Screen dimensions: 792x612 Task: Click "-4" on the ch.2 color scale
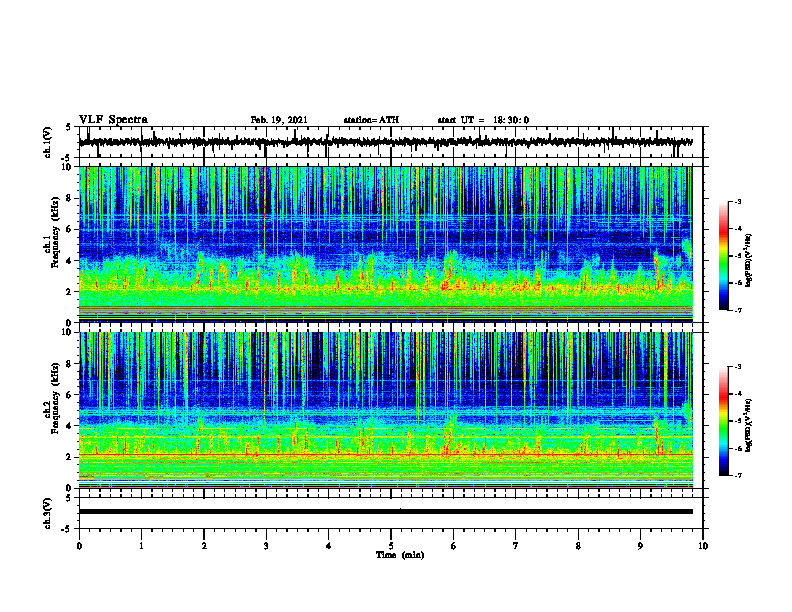tap(738, 394)
